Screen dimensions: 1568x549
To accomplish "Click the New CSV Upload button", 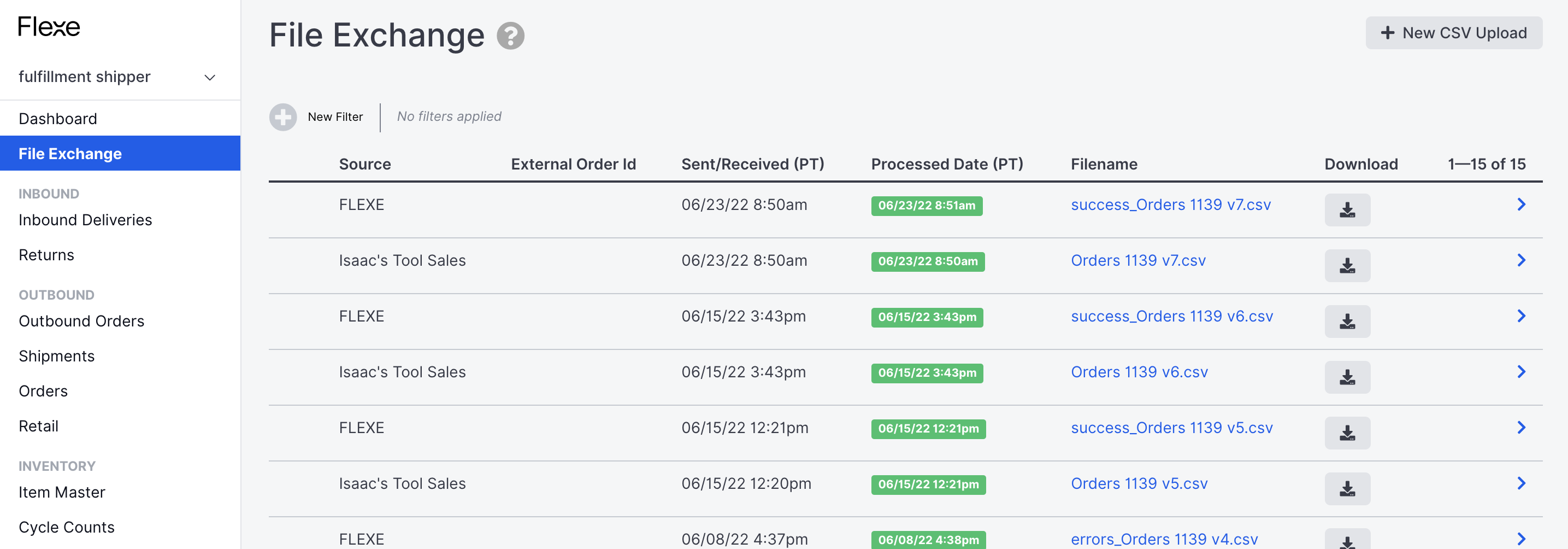I will pyautogui.click(x=1454, y=32).
